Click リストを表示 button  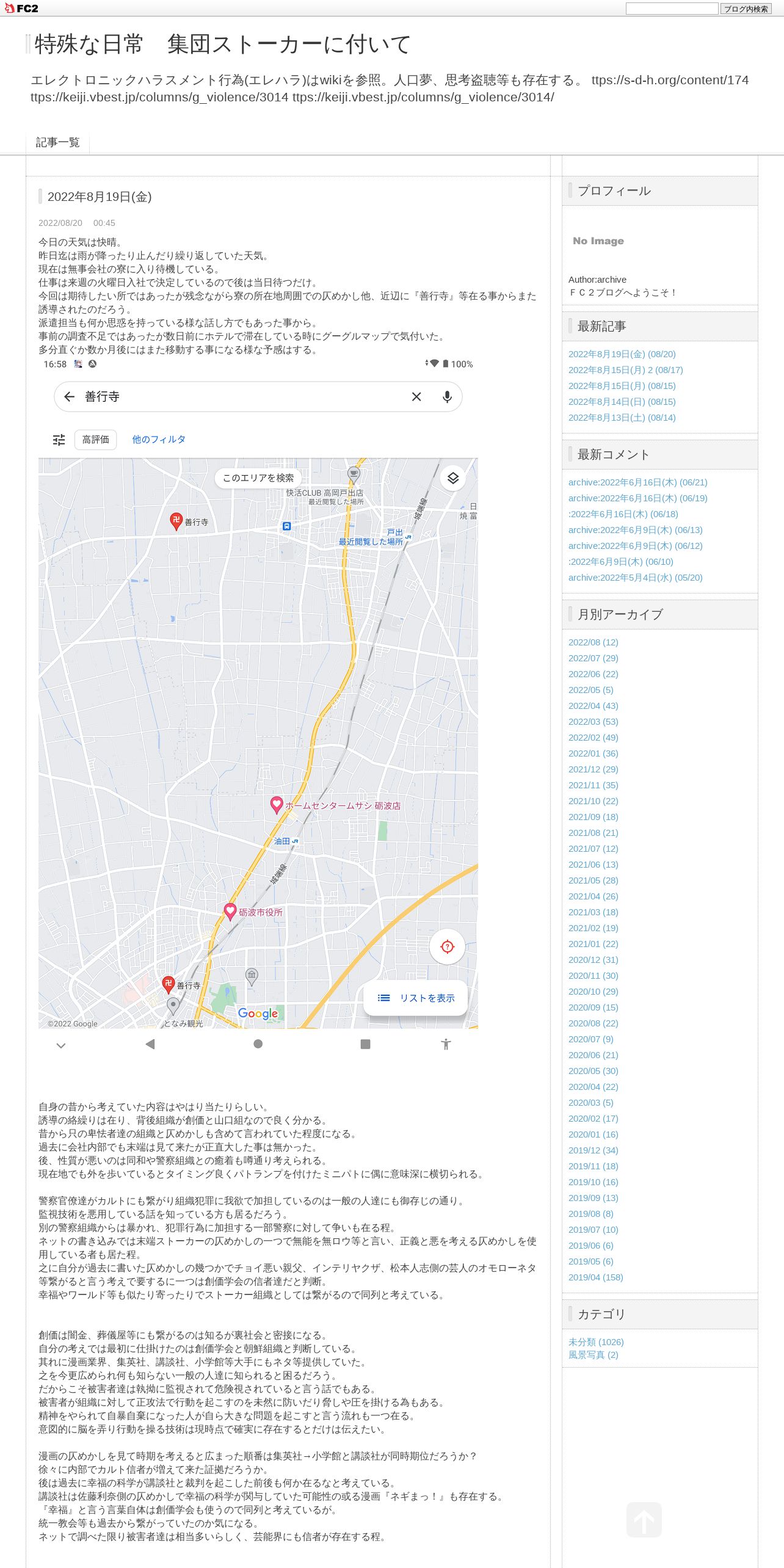pyautogui.click(x=416, y=998)
